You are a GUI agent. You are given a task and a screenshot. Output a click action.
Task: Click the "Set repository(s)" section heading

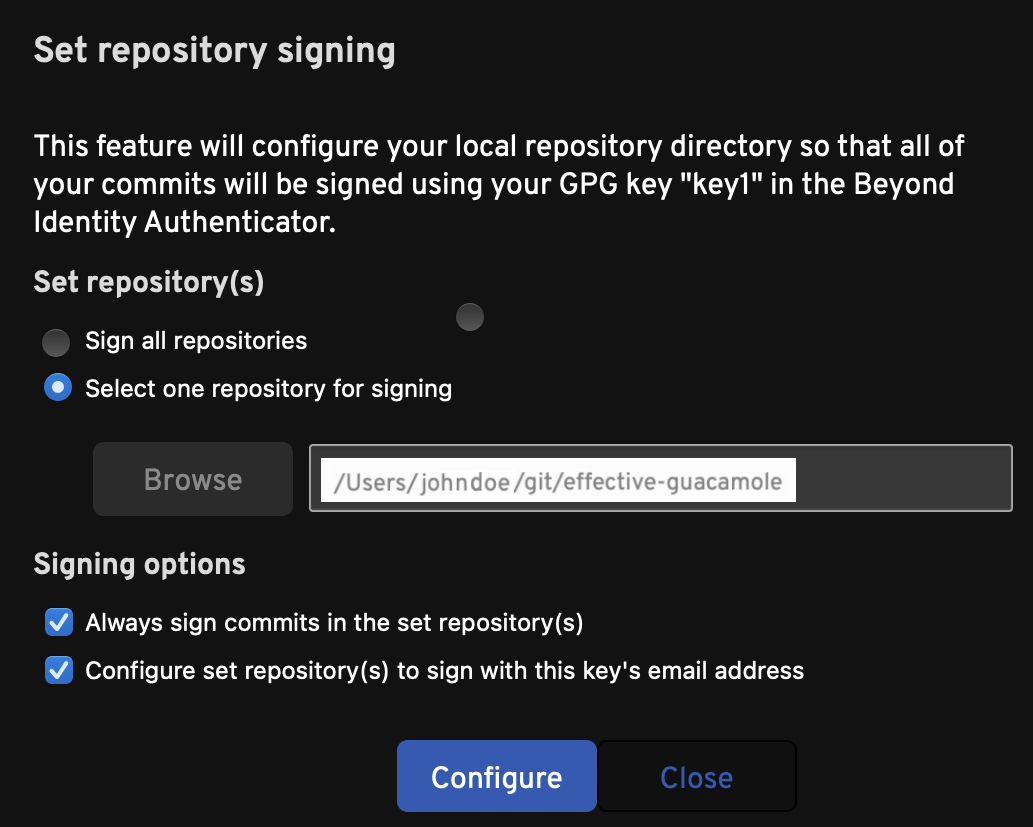[x=149, y=282]
